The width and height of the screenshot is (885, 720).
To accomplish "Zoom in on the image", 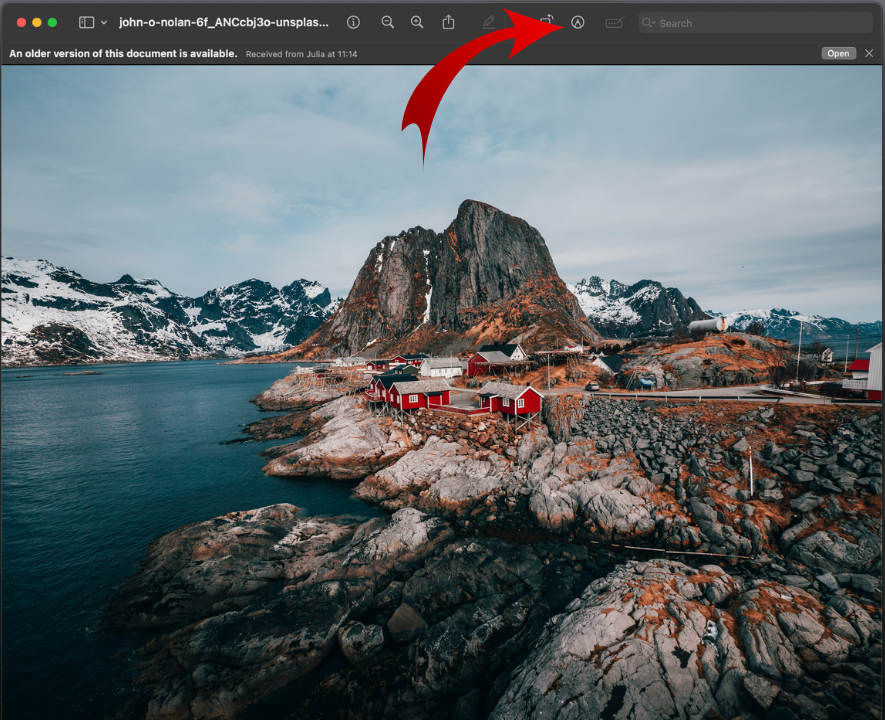I will (417, 23).
